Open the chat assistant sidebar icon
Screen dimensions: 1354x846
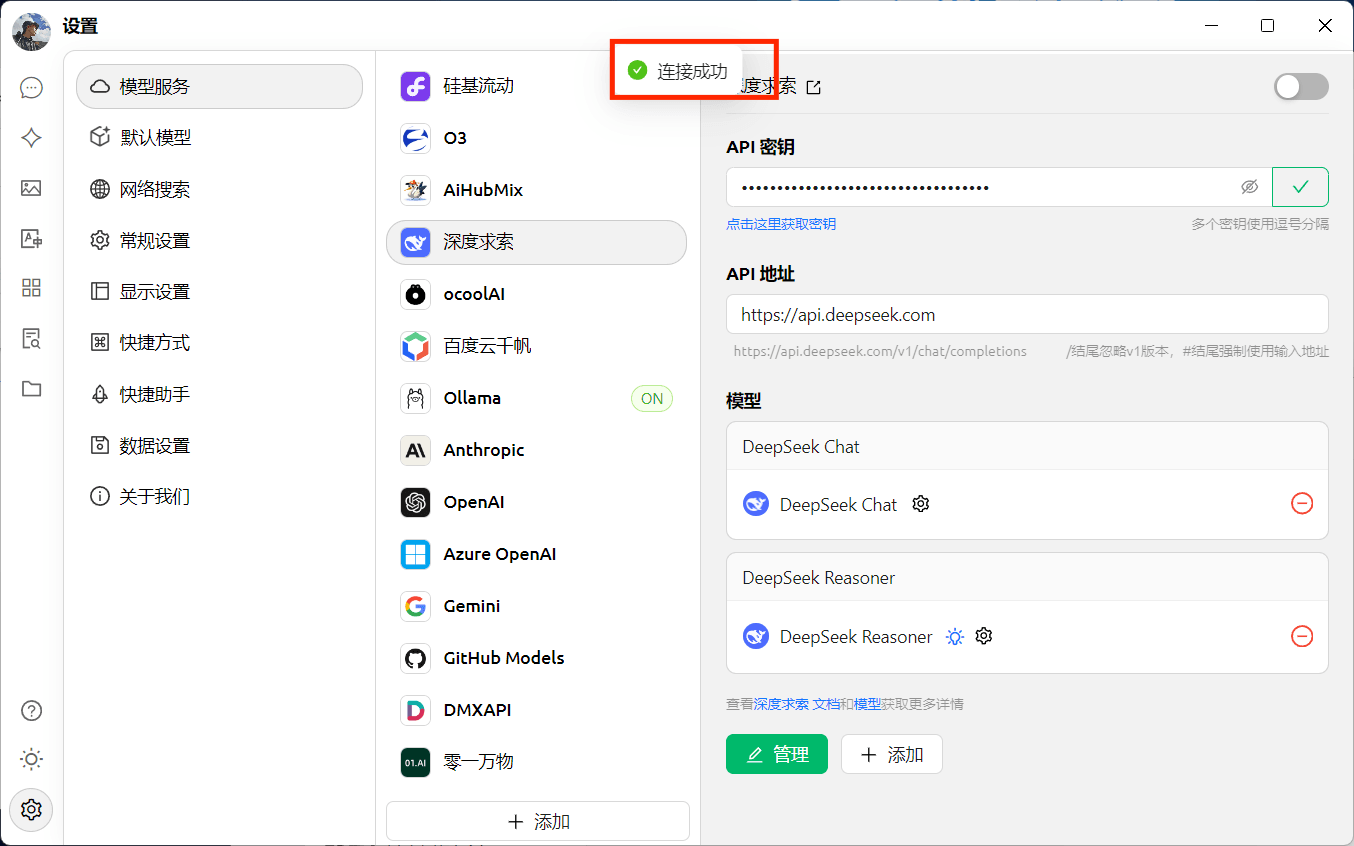[31, 88]
